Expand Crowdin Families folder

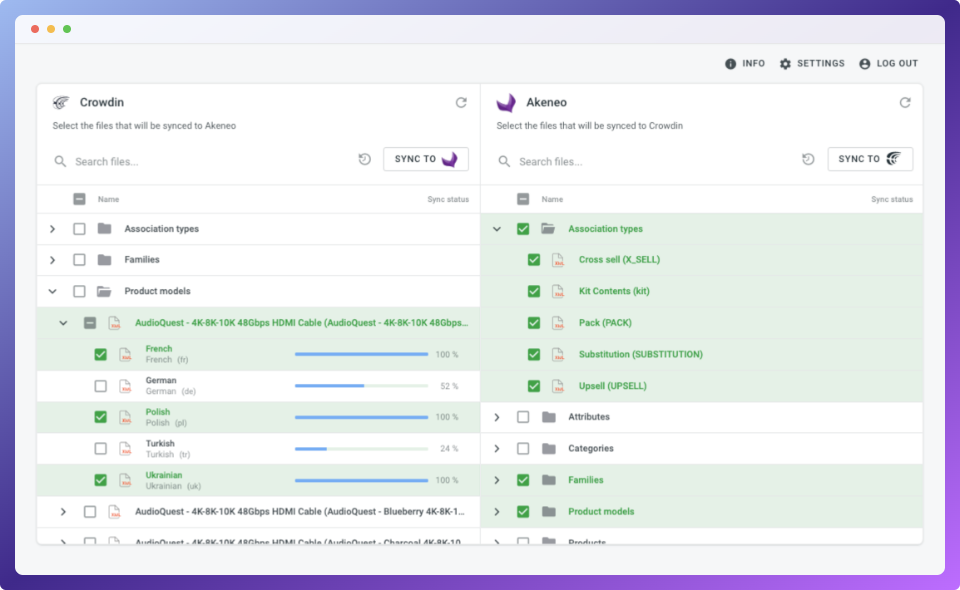(x=53, y=260)
